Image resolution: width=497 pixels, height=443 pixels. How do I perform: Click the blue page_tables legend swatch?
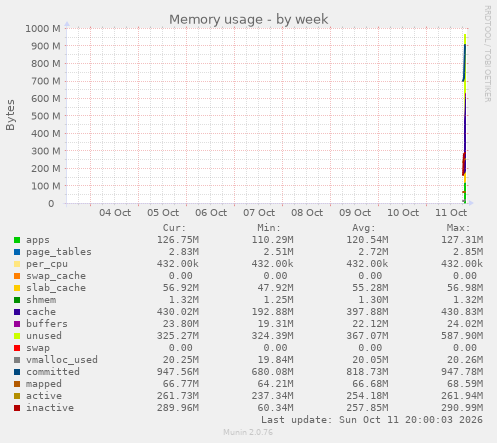tap(17, 252)
